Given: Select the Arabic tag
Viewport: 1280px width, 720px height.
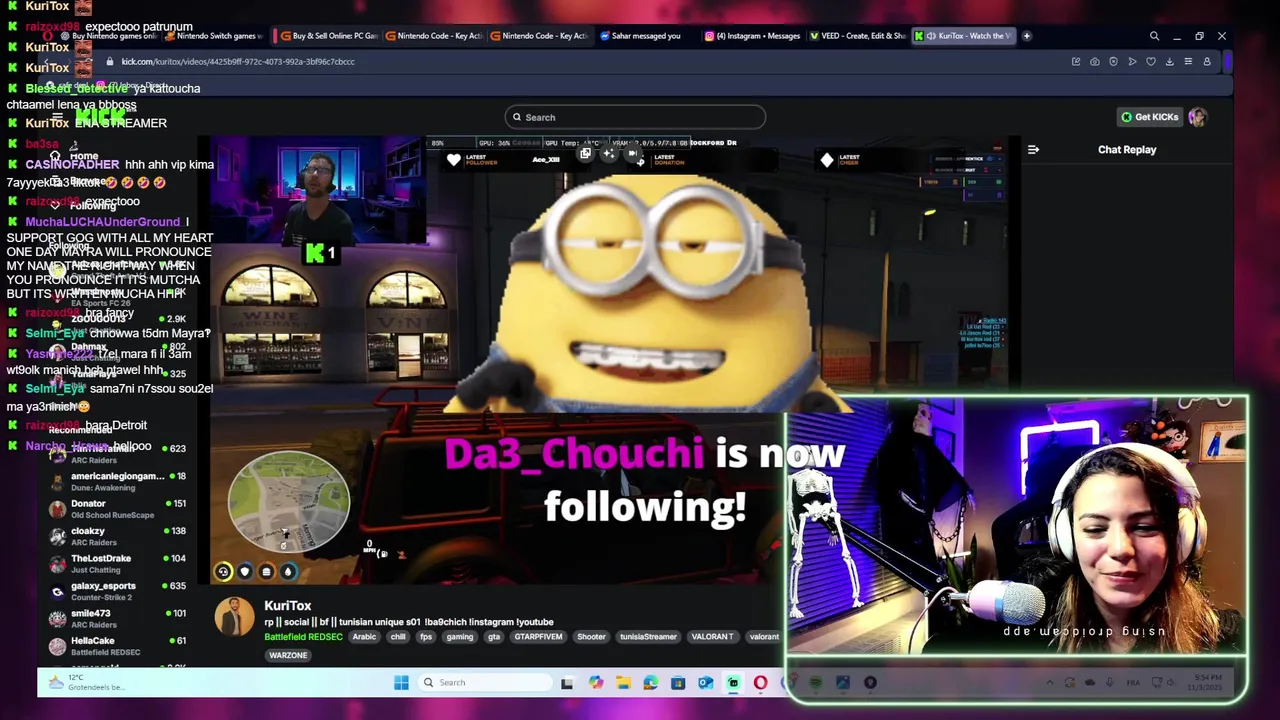Looking at the screenshot, I should (x=364, y=637).
